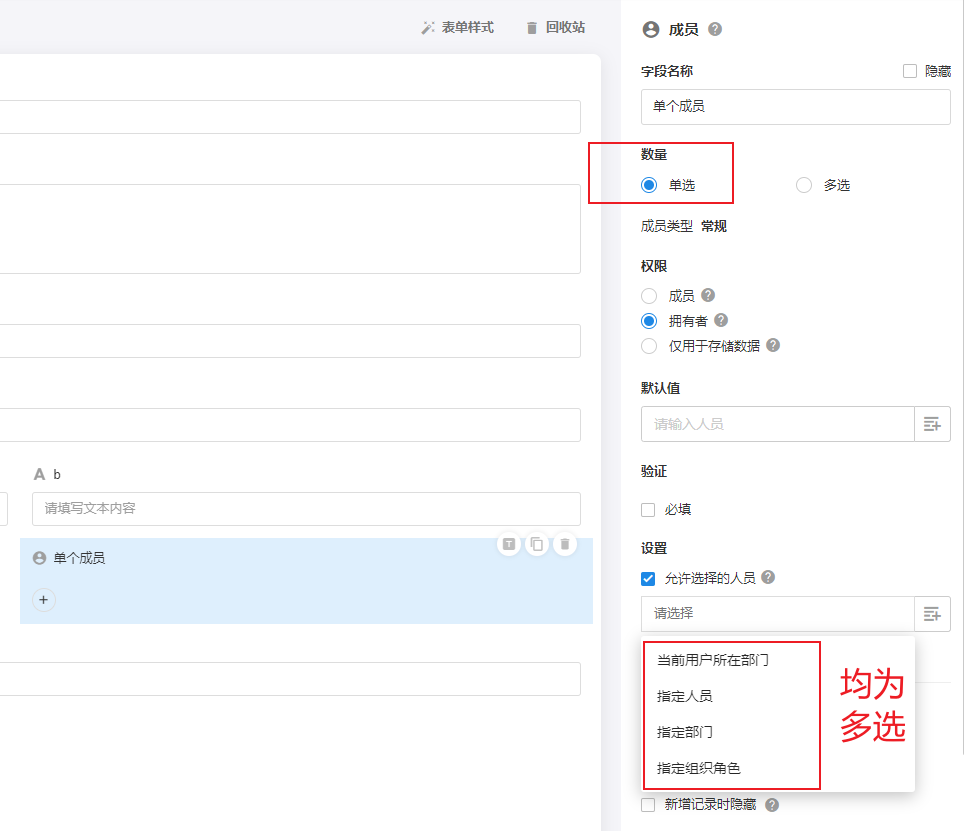Uncheck 允许选择的人员 checkbox
This screenshot has width=964, height=831.
(x=648, y=578)
